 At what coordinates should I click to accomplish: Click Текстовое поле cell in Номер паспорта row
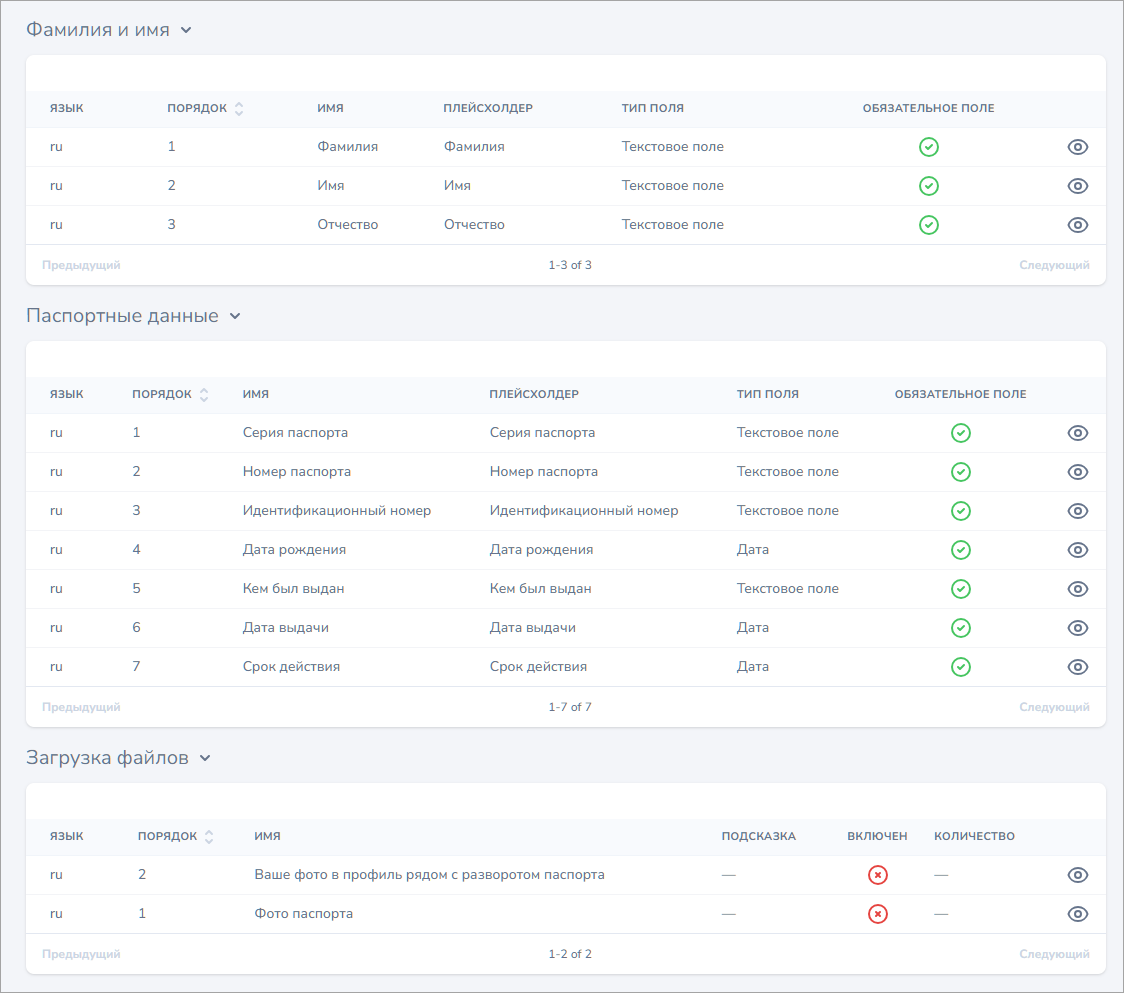(788, 472)
